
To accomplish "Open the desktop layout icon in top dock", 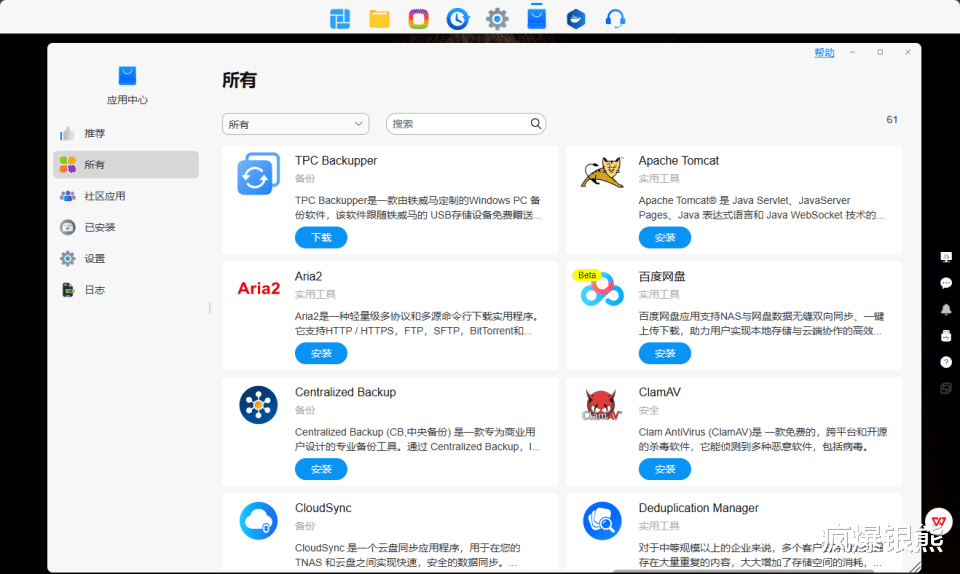I will coord(340,19).
